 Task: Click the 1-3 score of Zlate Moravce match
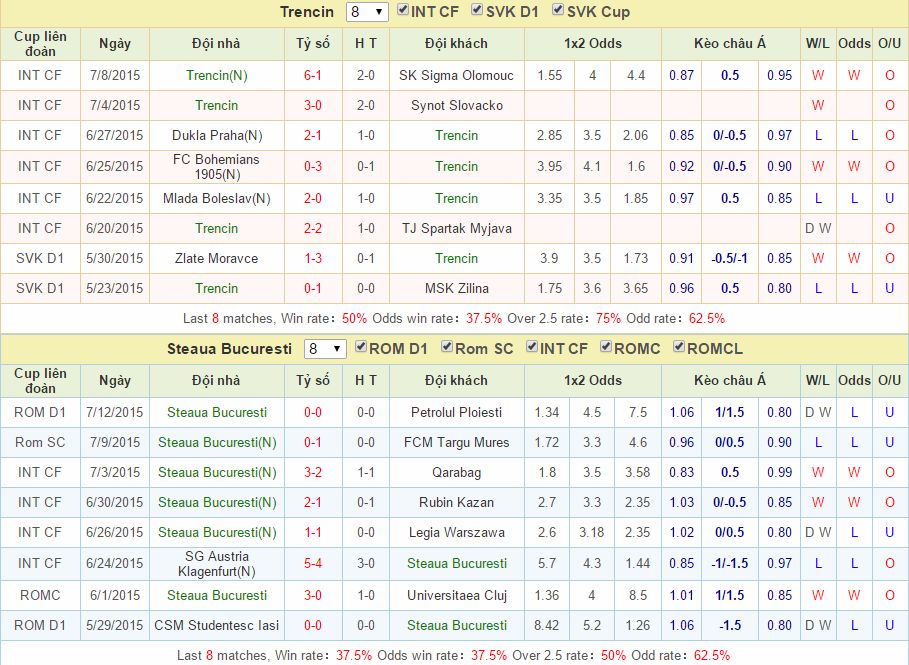click(313, 259)
